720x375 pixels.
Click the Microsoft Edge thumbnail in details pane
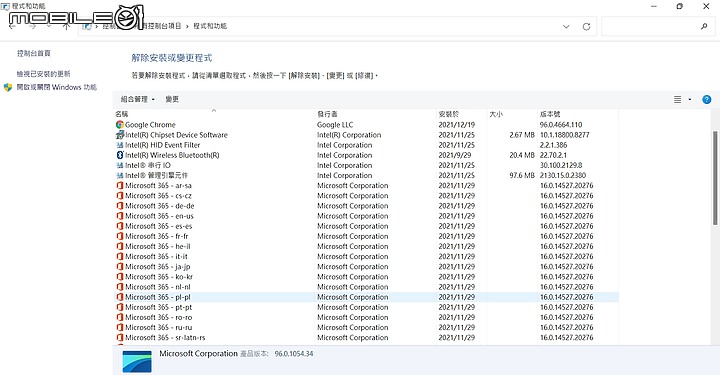coord(137,361)
